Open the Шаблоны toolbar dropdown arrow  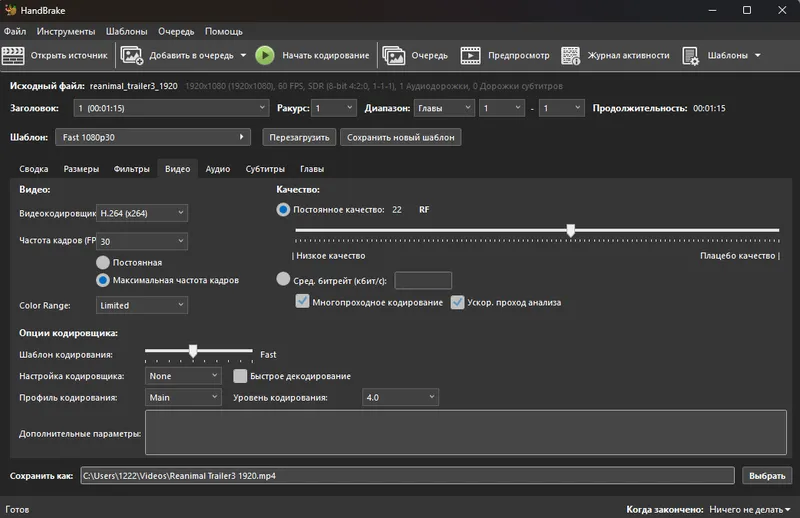(x=758, y=55)
